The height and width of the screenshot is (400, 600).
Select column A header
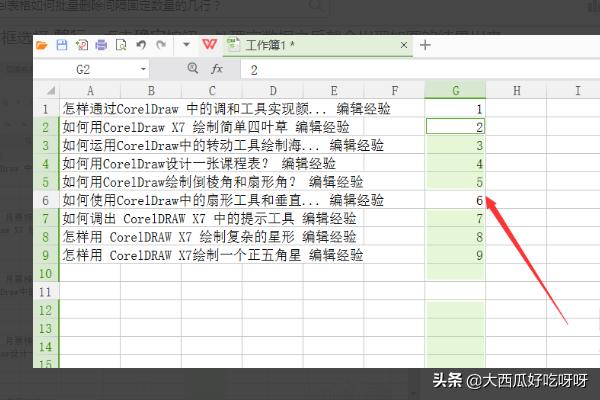click(90, 90)
